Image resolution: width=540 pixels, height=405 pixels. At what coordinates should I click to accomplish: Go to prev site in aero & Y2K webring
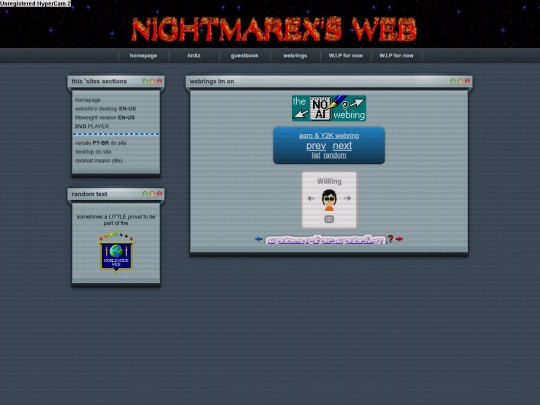pos(316,146)
